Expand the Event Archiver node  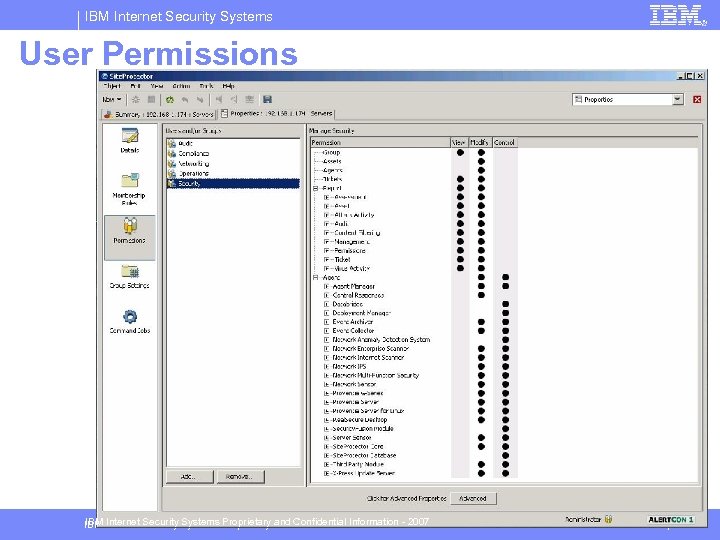326,322
